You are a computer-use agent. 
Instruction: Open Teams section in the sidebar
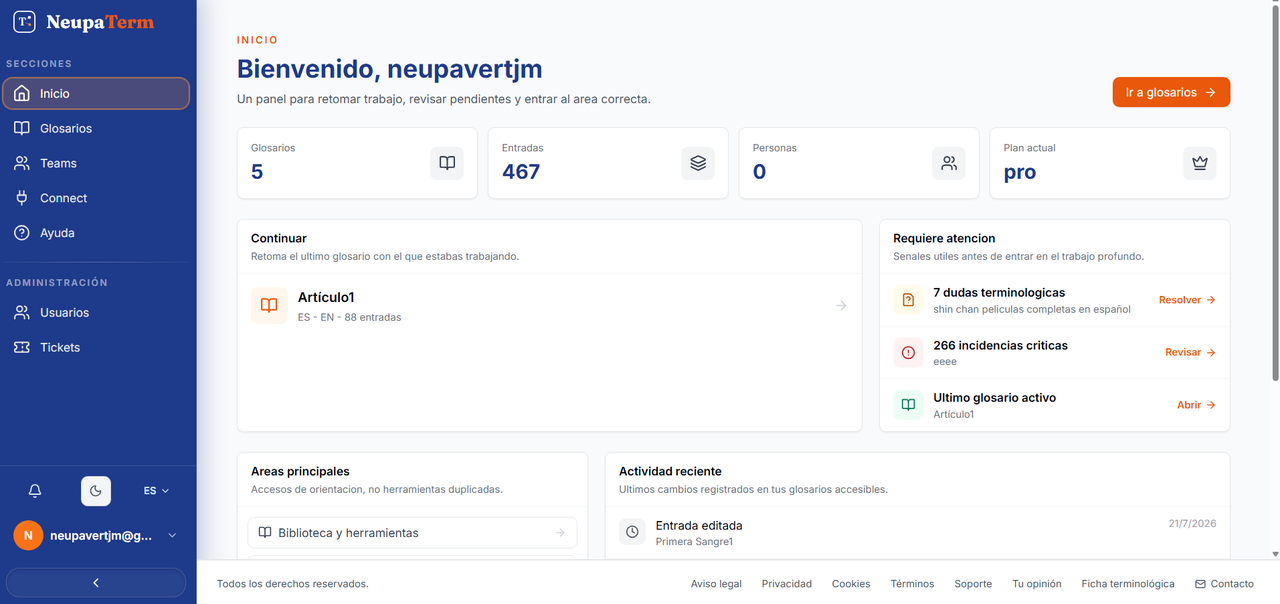point(96,163)
